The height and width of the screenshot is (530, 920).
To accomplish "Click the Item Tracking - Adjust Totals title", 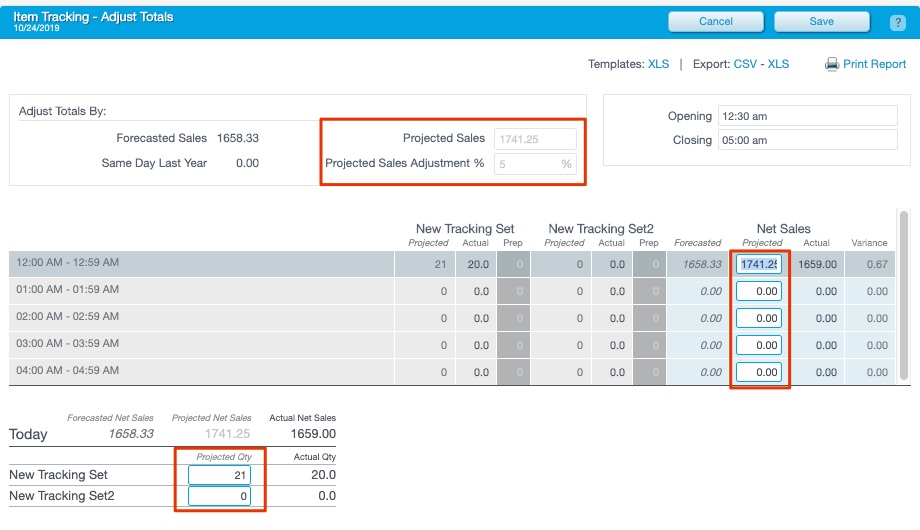I will [93, 16].
